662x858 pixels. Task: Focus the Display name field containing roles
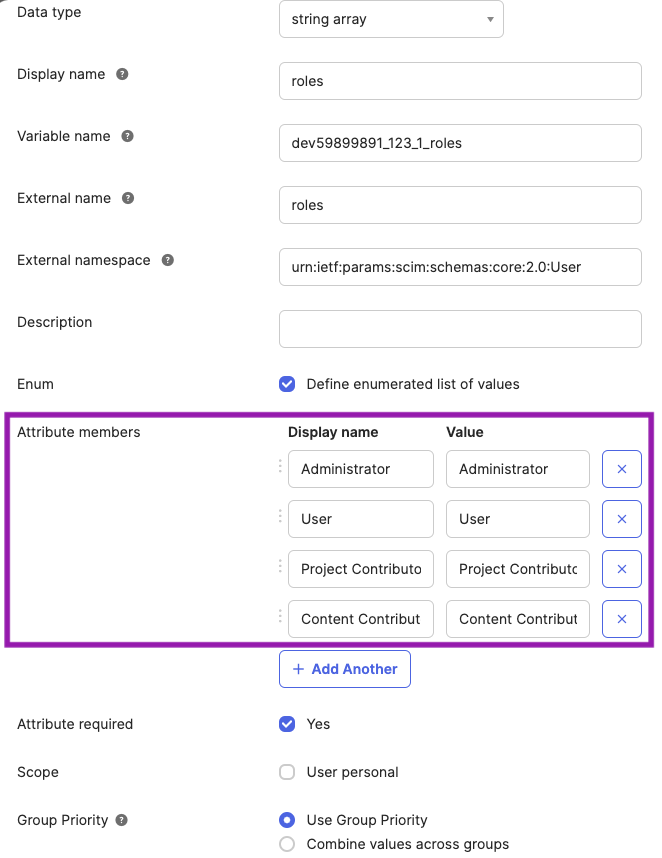coord(460,81)
